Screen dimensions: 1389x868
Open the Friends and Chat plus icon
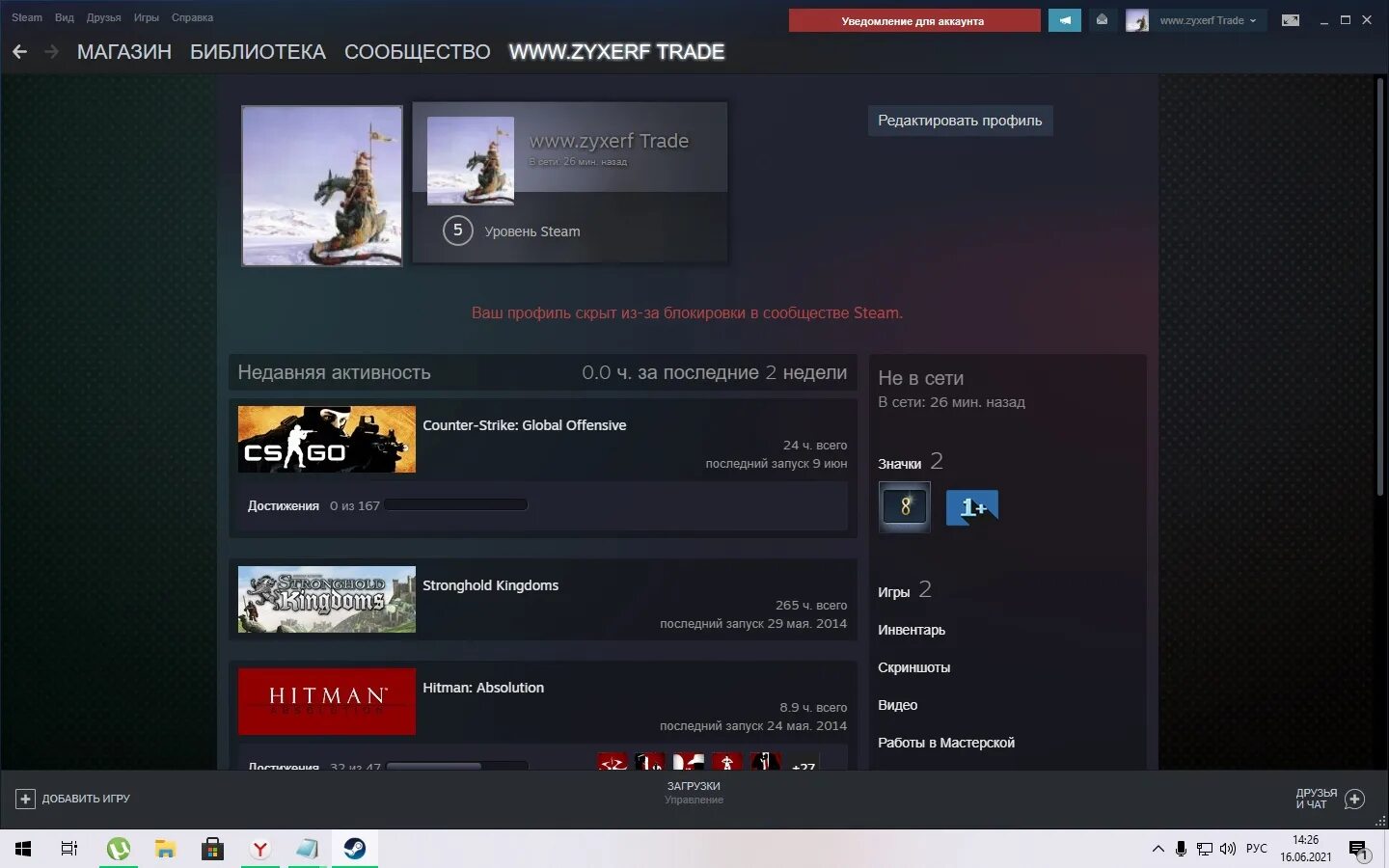click(x=1354, y=799)
